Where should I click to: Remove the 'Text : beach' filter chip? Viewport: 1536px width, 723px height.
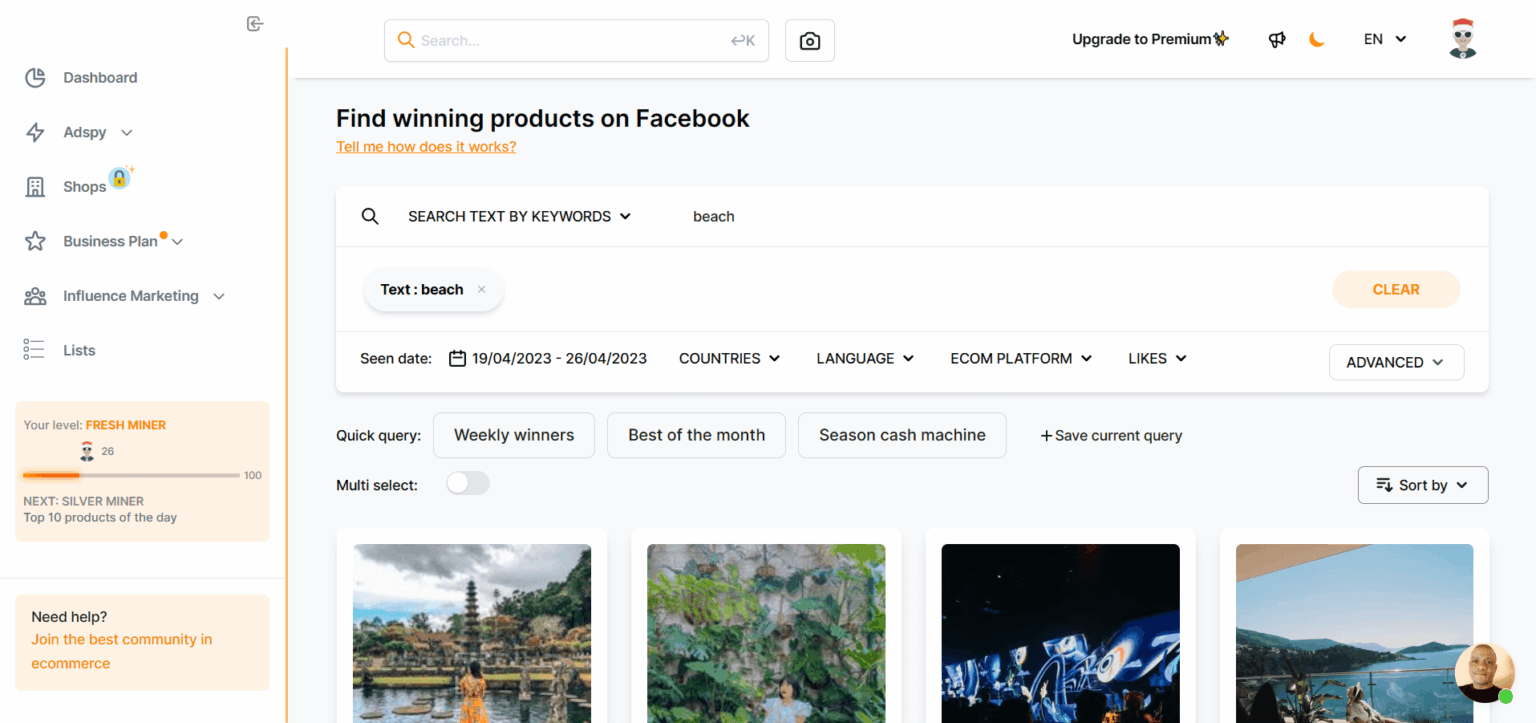[481, 290]
